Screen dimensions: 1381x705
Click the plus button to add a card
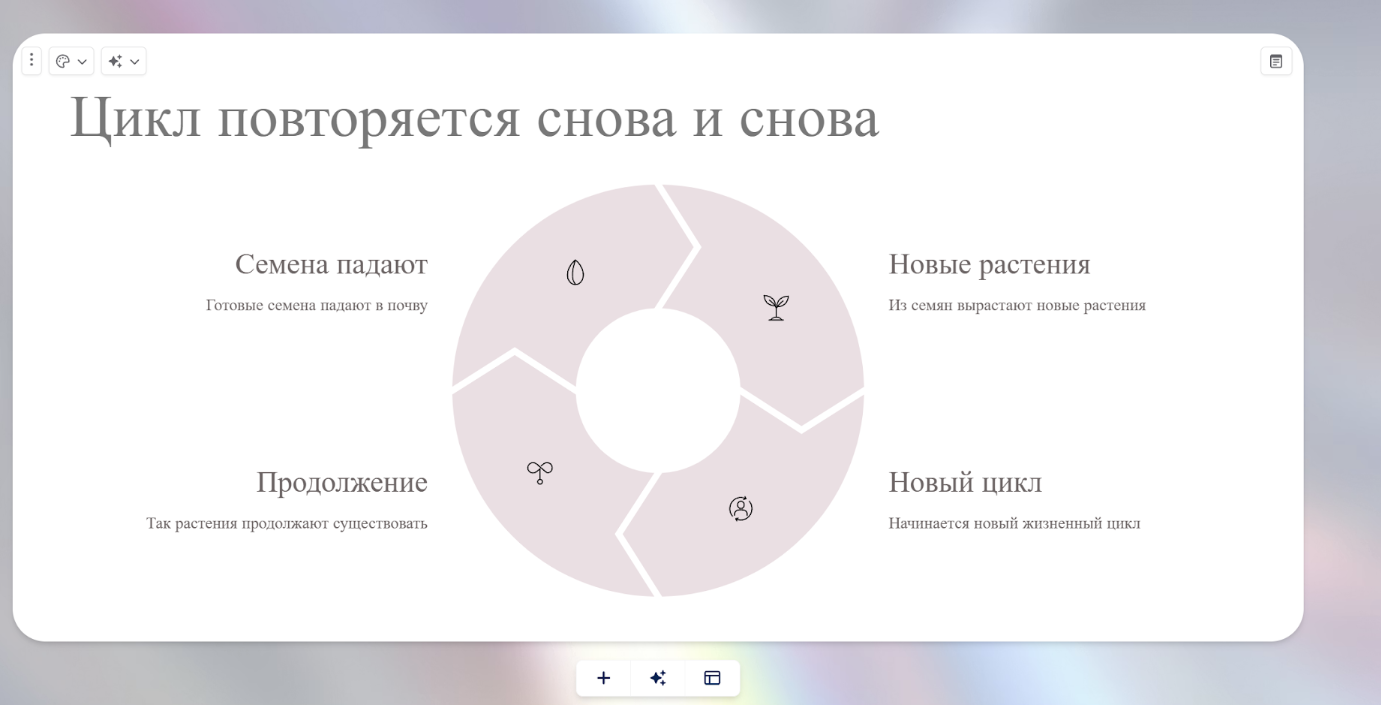(603, 678)
